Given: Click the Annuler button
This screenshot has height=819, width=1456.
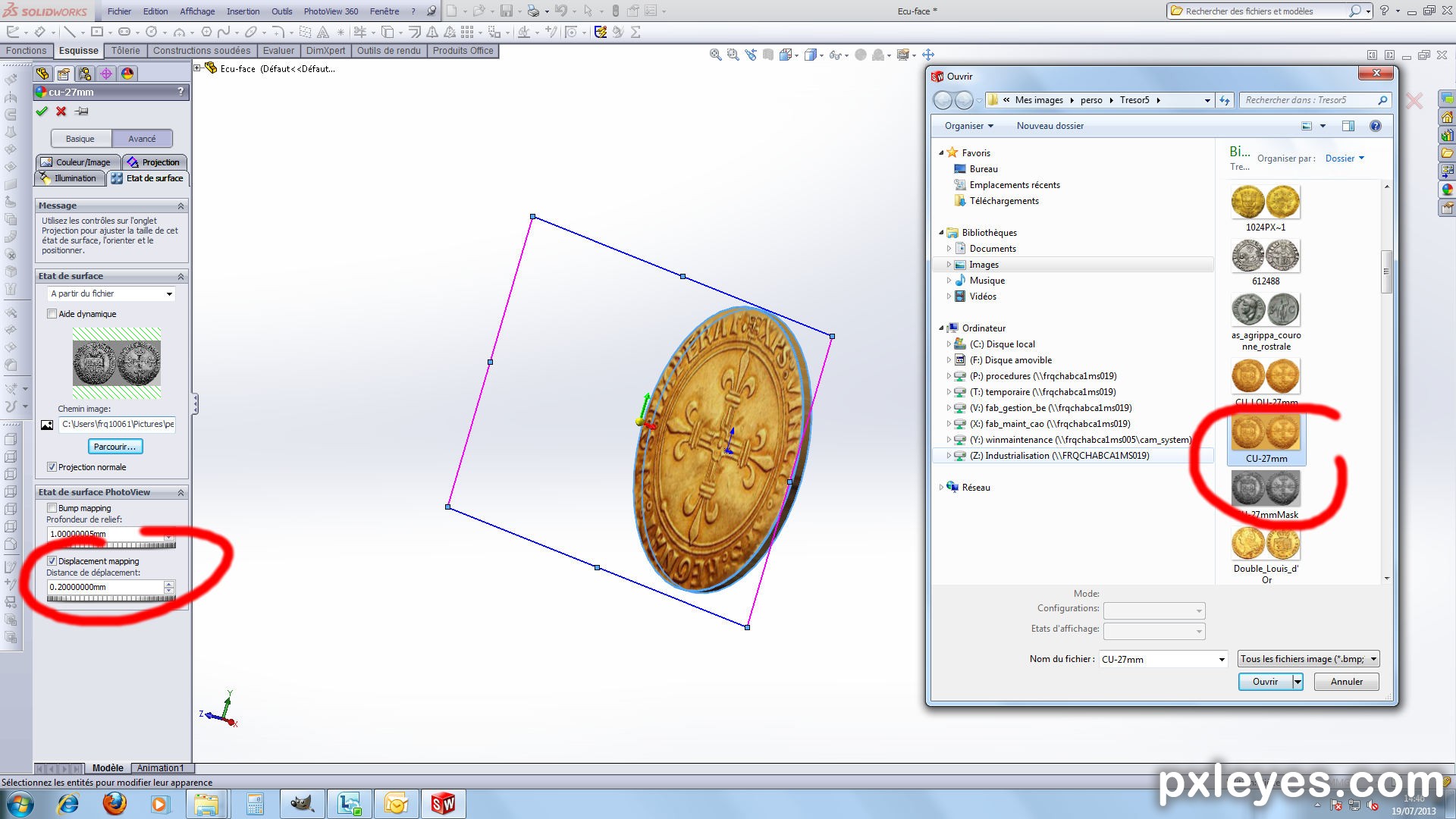Looking at the screenshot, I should click(x=1347, y=682).
